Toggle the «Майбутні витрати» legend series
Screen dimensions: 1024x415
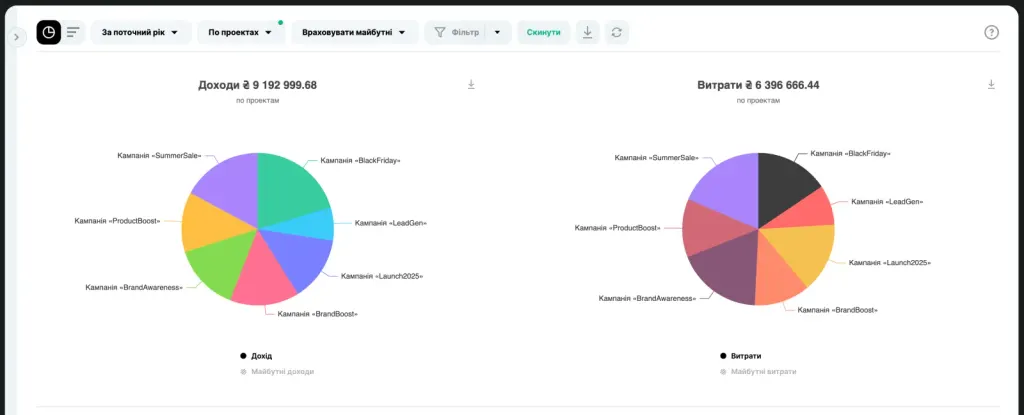[758, 371]
